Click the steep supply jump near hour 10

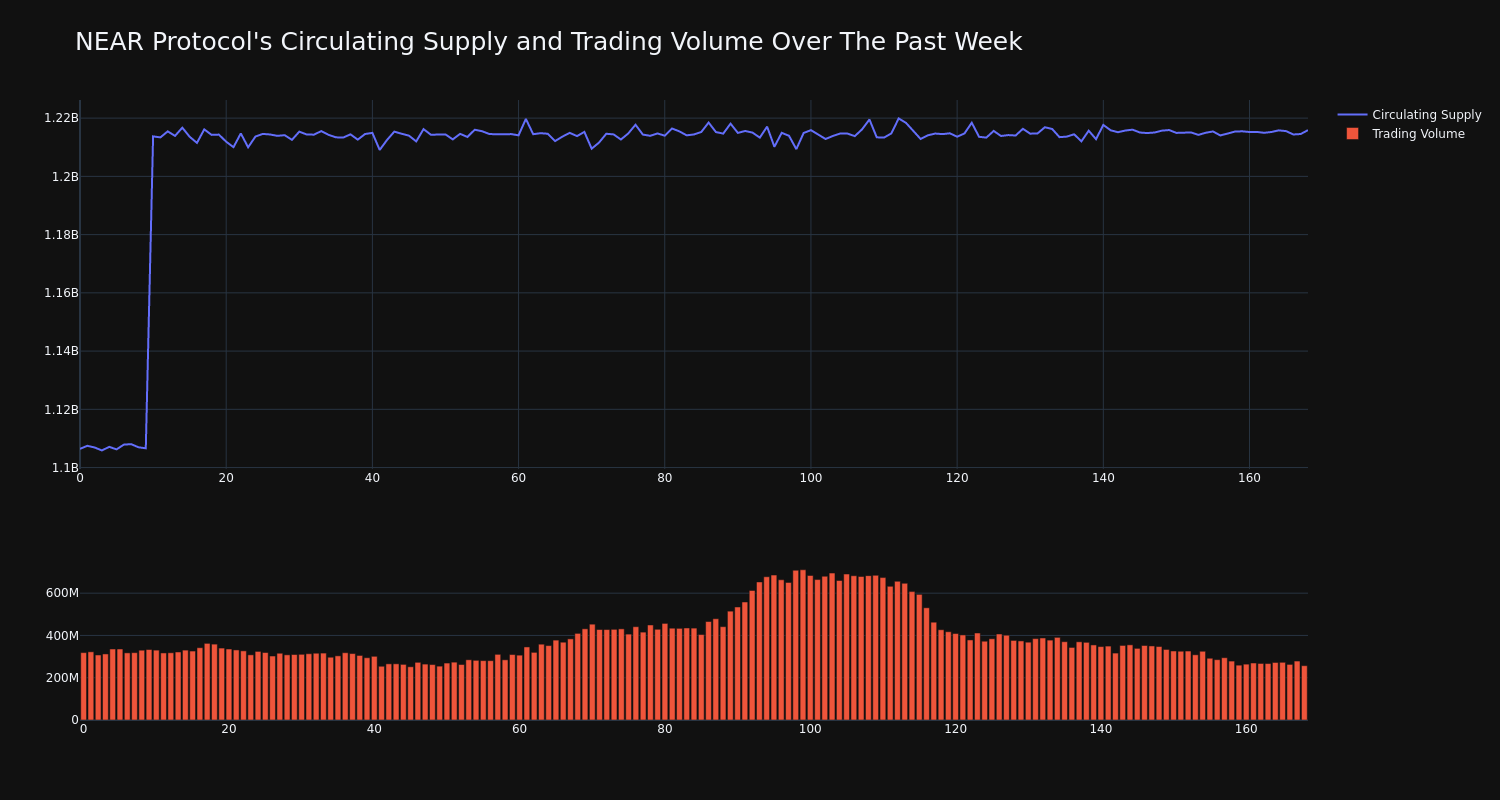149,292
